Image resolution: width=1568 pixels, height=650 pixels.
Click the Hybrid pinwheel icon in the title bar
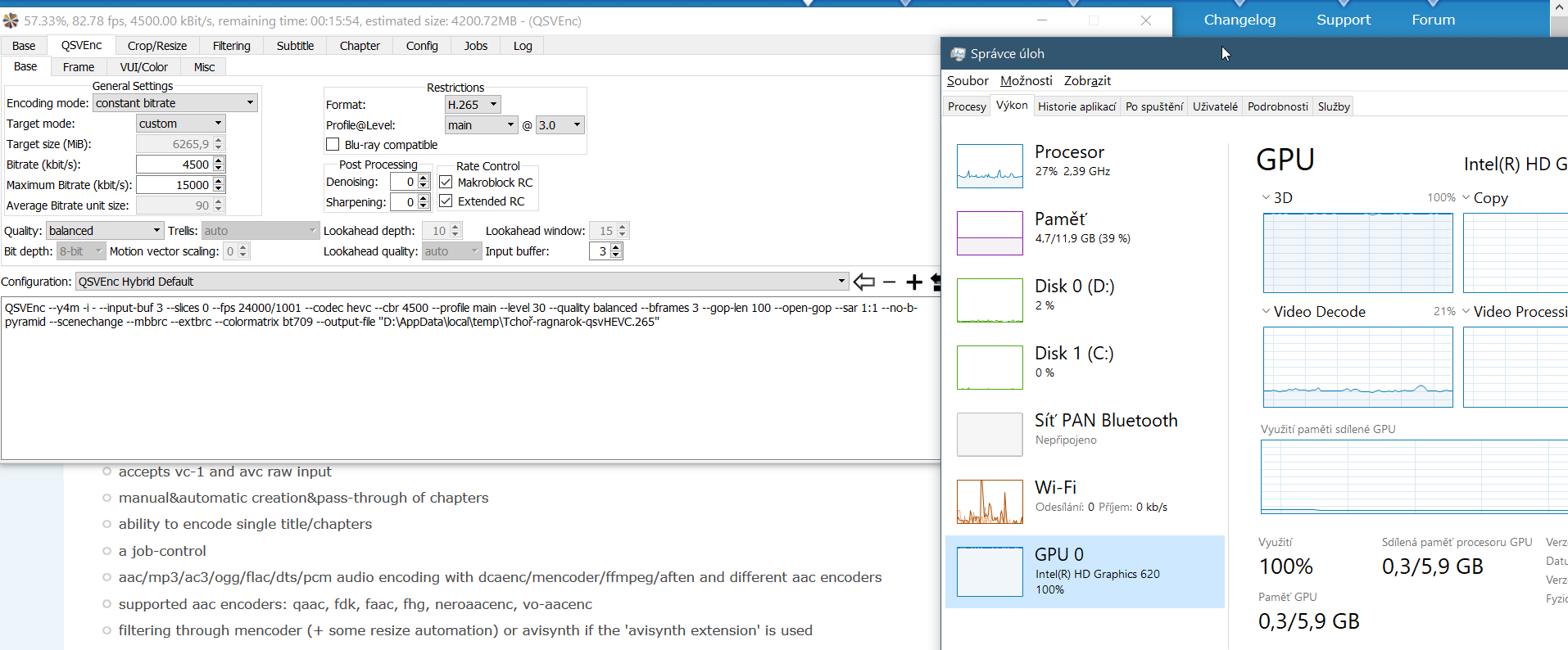pos(11,20)
